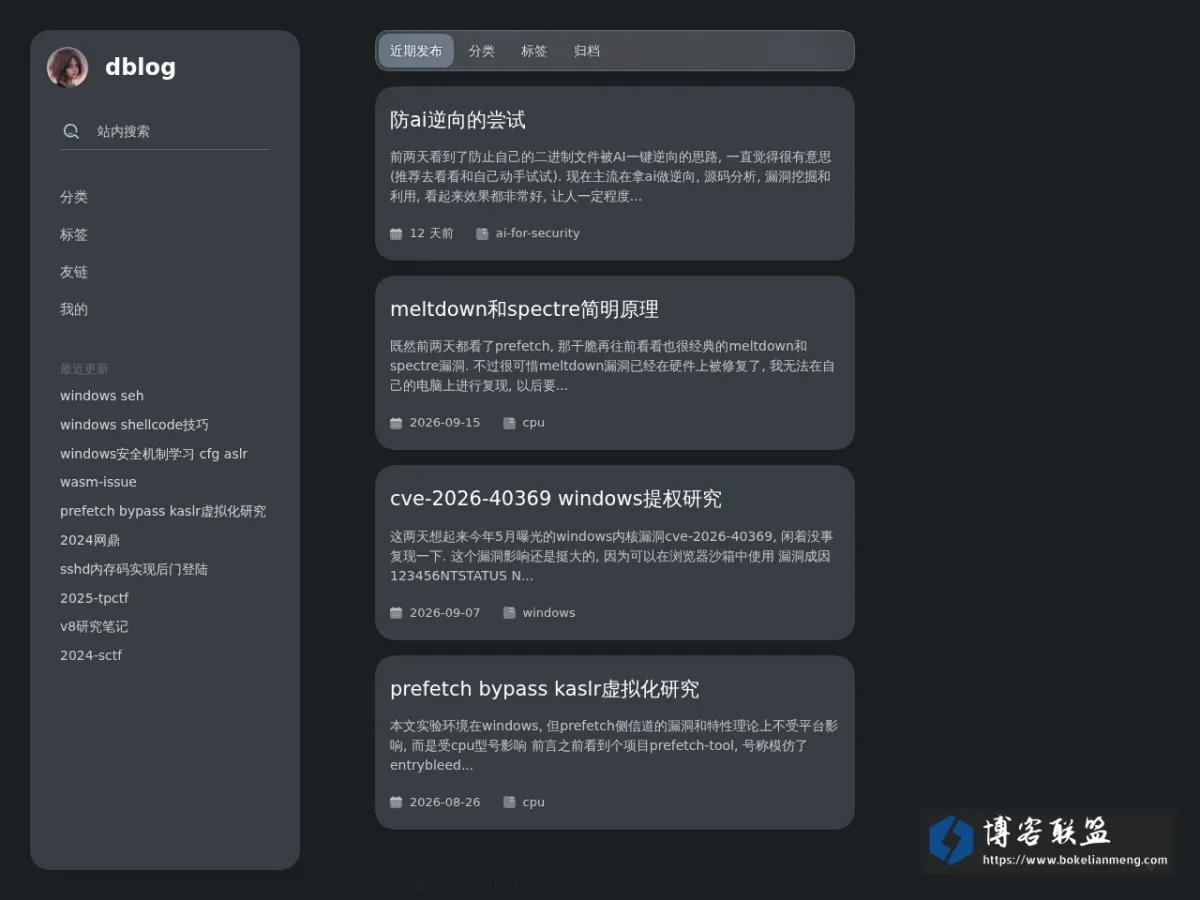The height and width of the screenshot is (900, 1200).
Task: Click the 防ai逆向 article summary text
Action: pos(611,177)
